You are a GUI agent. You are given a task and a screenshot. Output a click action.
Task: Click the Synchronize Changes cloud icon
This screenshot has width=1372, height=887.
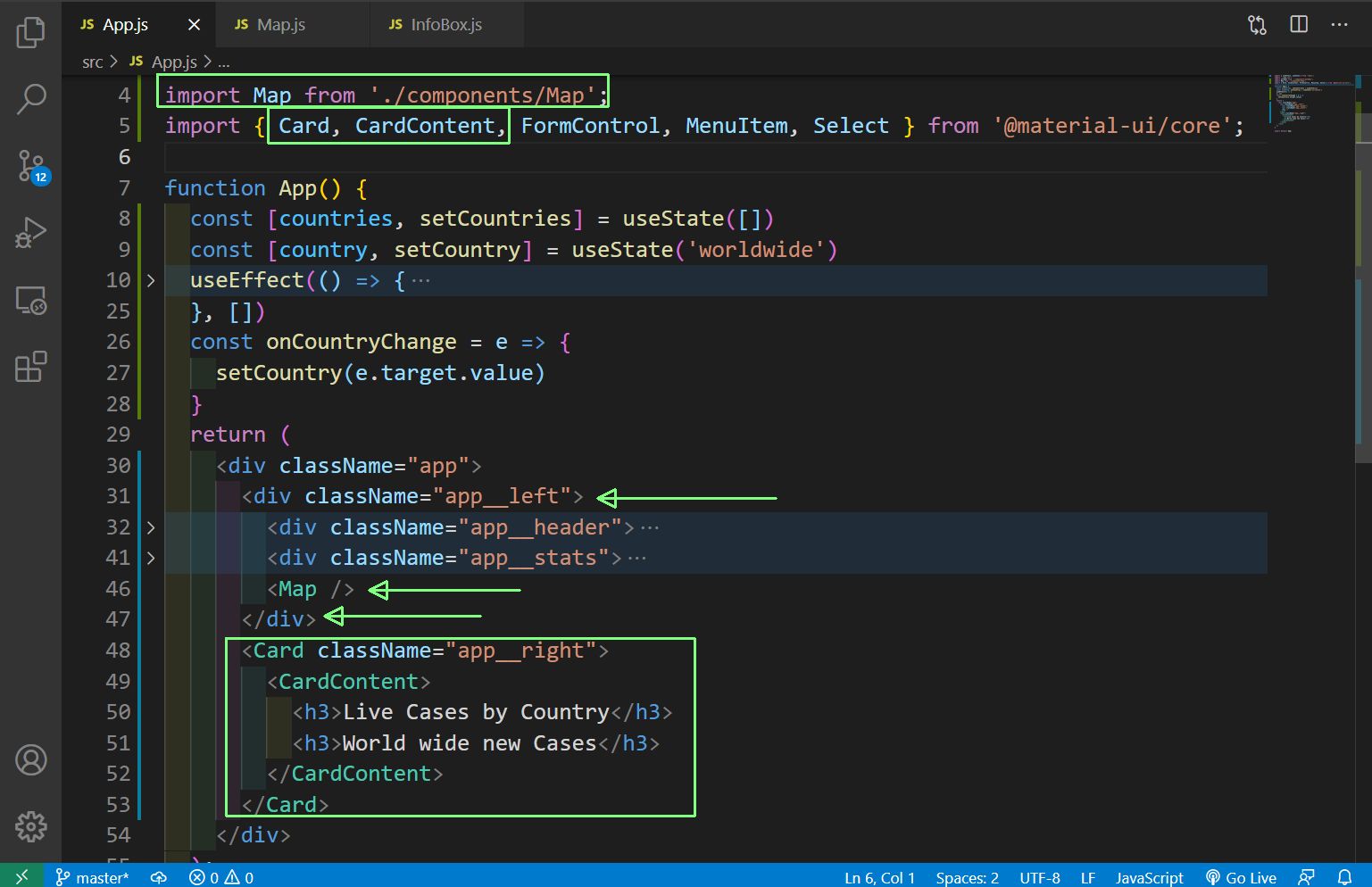click(159, 877)
